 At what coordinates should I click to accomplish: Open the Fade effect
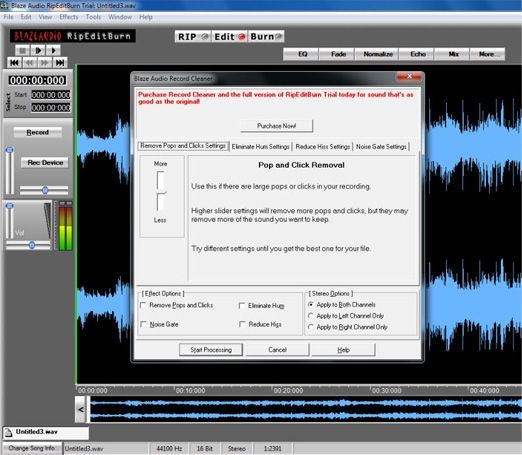point(338,54)
